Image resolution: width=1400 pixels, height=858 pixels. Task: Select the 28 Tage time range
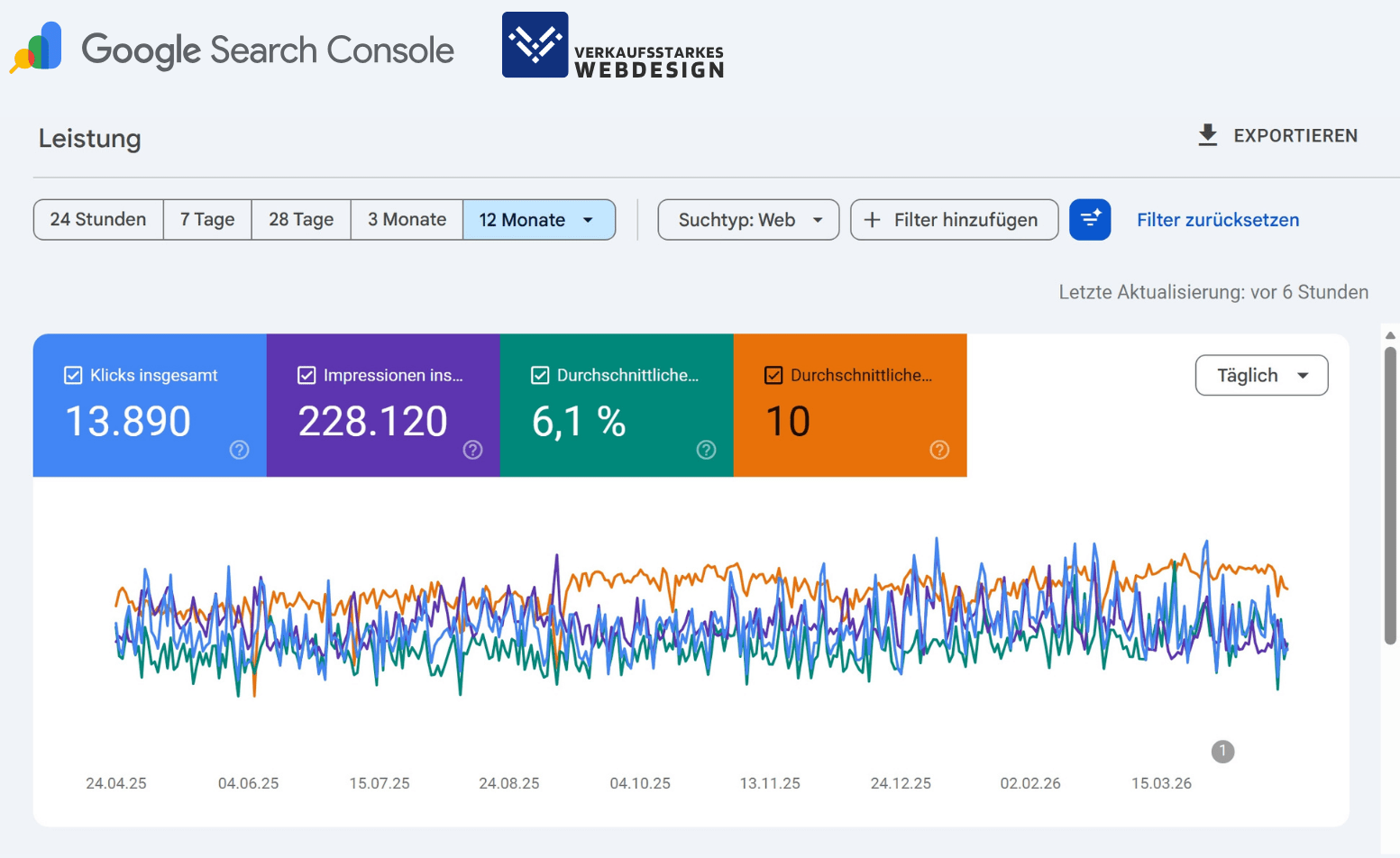[300, 219]
